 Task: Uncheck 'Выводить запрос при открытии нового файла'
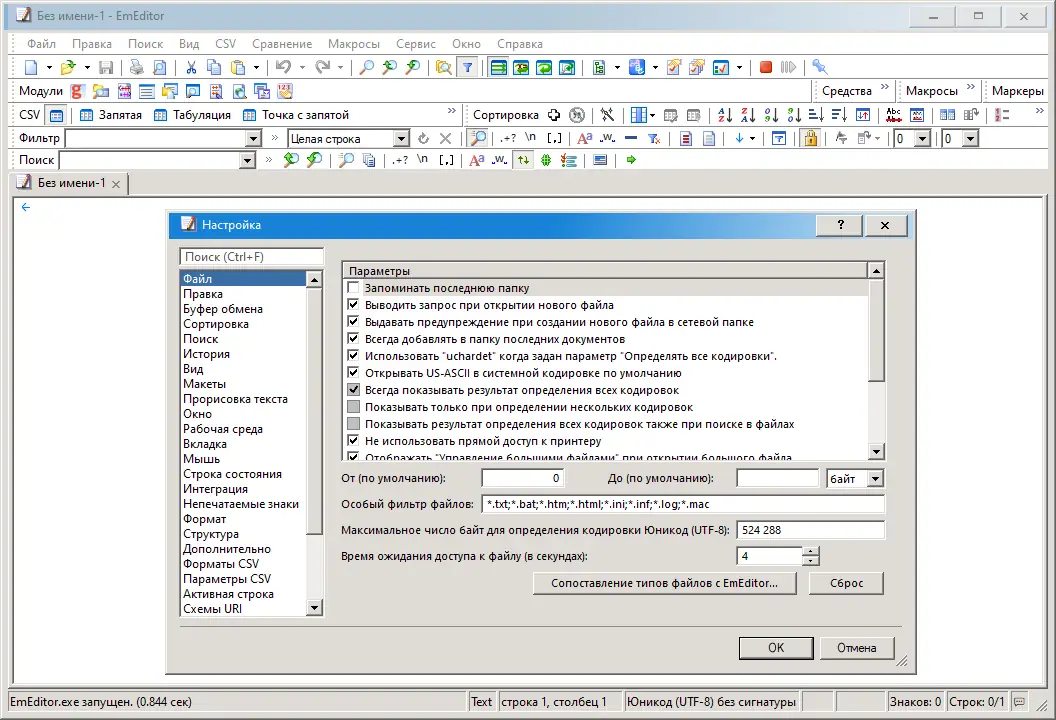click(353, 305)
